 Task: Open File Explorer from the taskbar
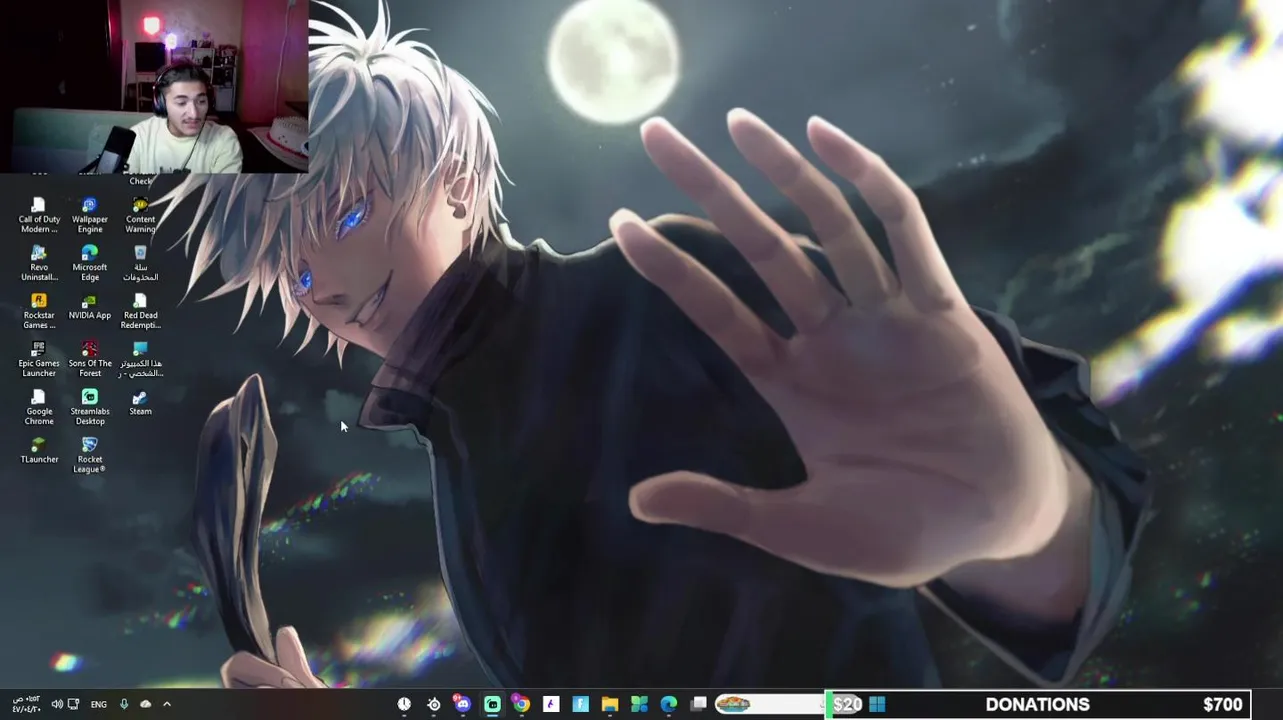coord(609,704)
